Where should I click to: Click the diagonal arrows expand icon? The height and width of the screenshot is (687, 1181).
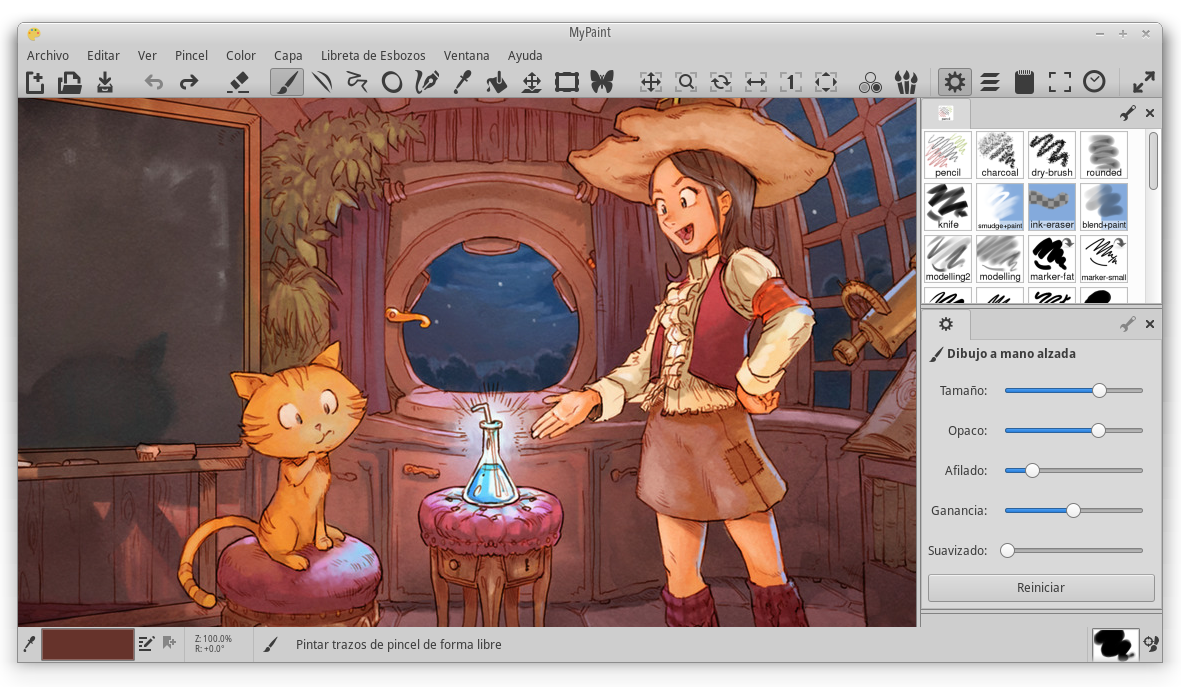point(1143,82)
